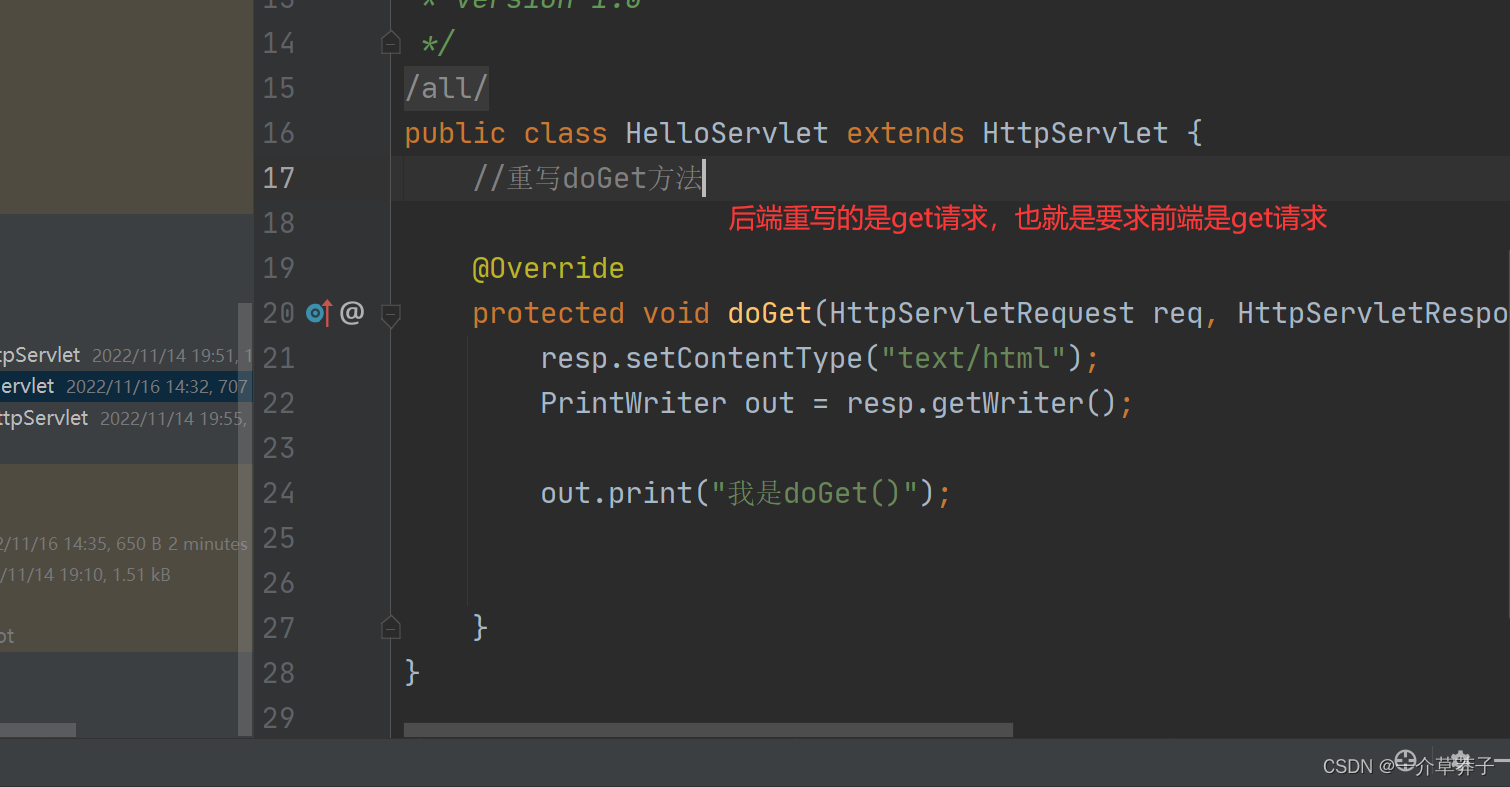
Task: Select the row showing 19:10, 1.51 kB
Action: 126,575
